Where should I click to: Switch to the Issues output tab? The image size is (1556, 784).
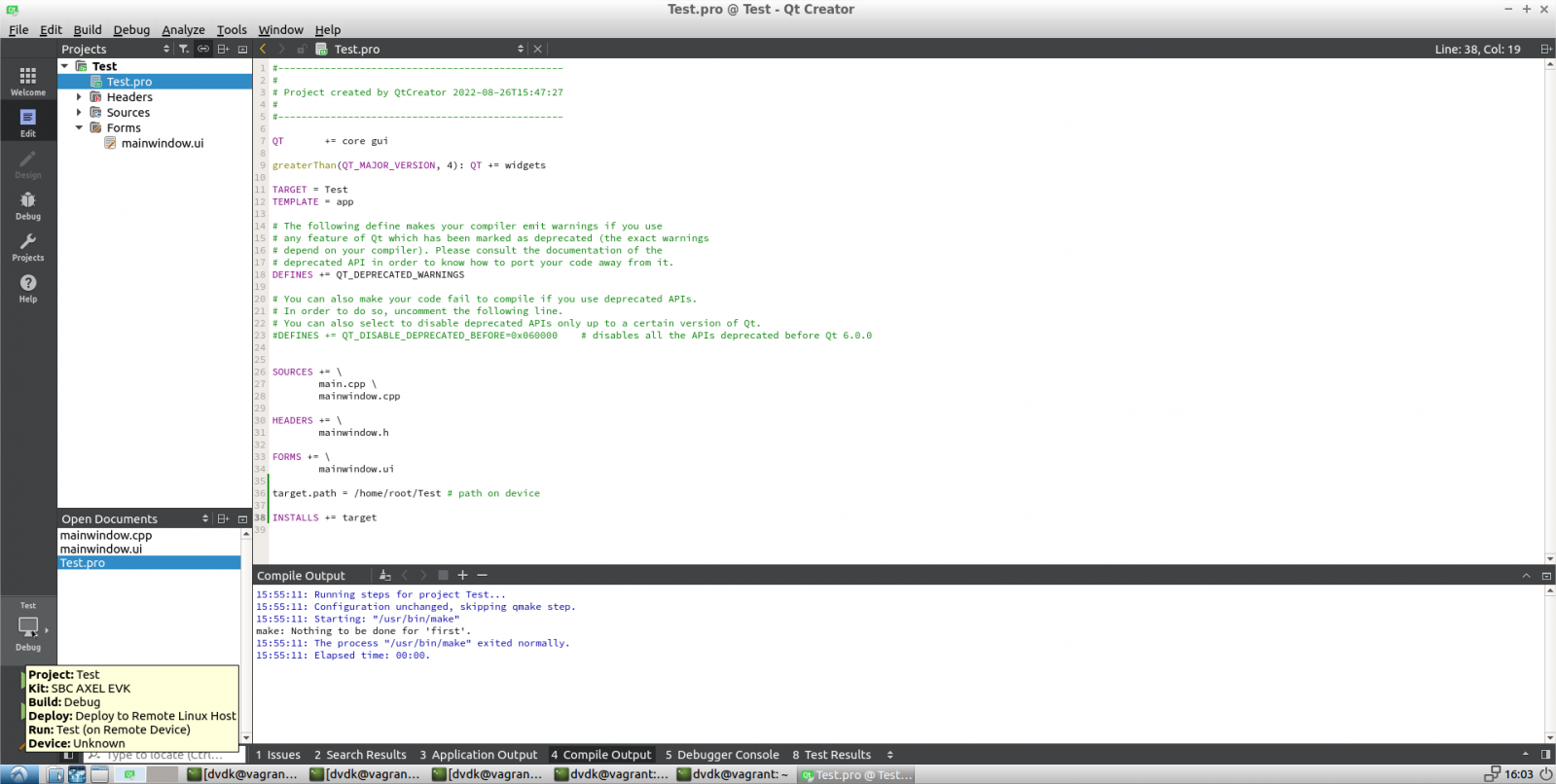tap(278, 755)
